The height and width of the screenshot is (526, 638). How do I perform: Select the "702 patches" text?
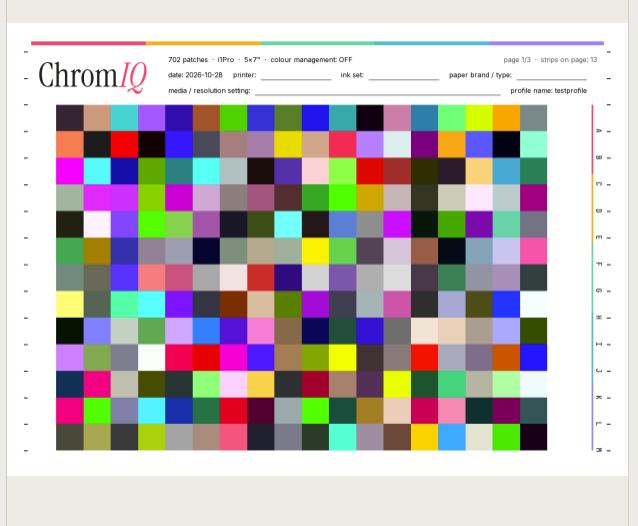pos(188,60)
